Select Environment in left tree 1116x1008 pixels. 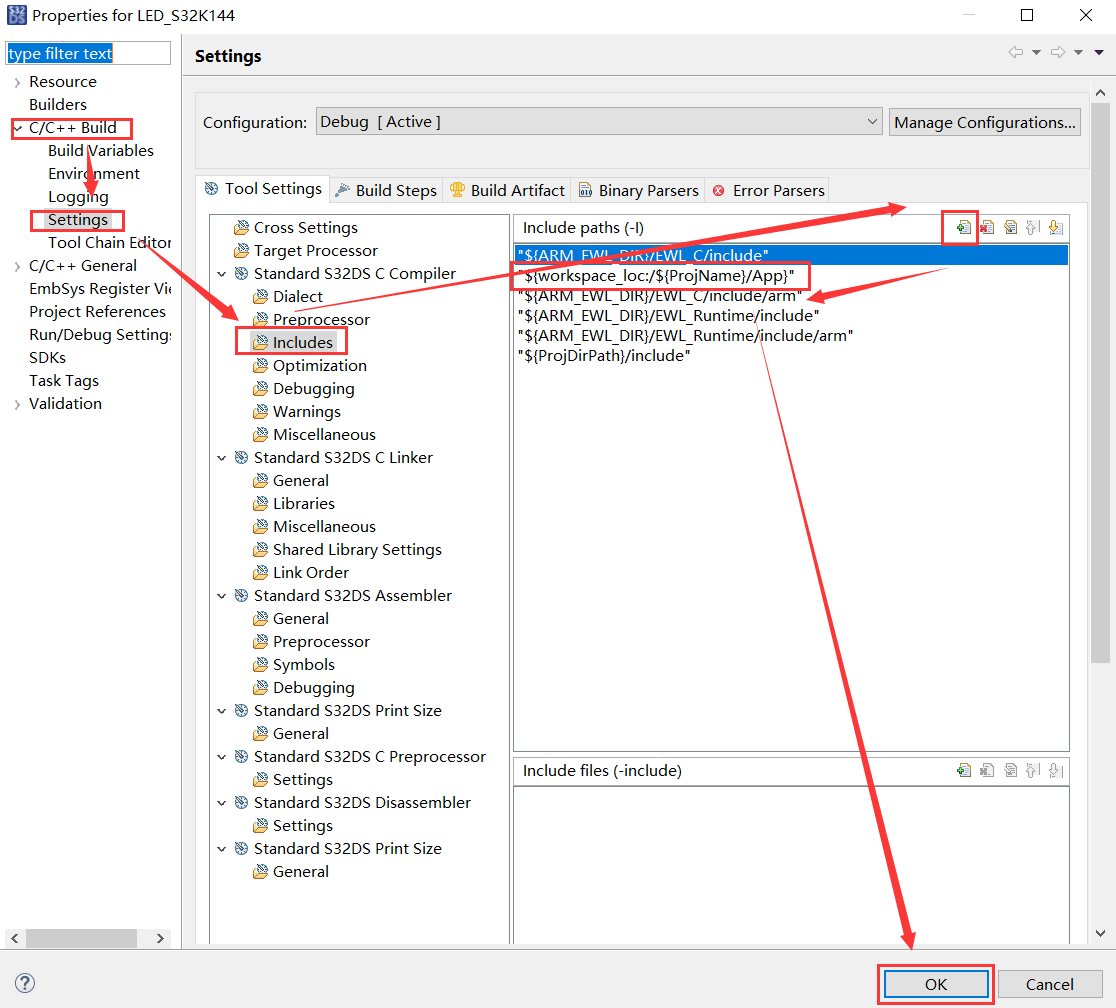[x=94, y=174]
